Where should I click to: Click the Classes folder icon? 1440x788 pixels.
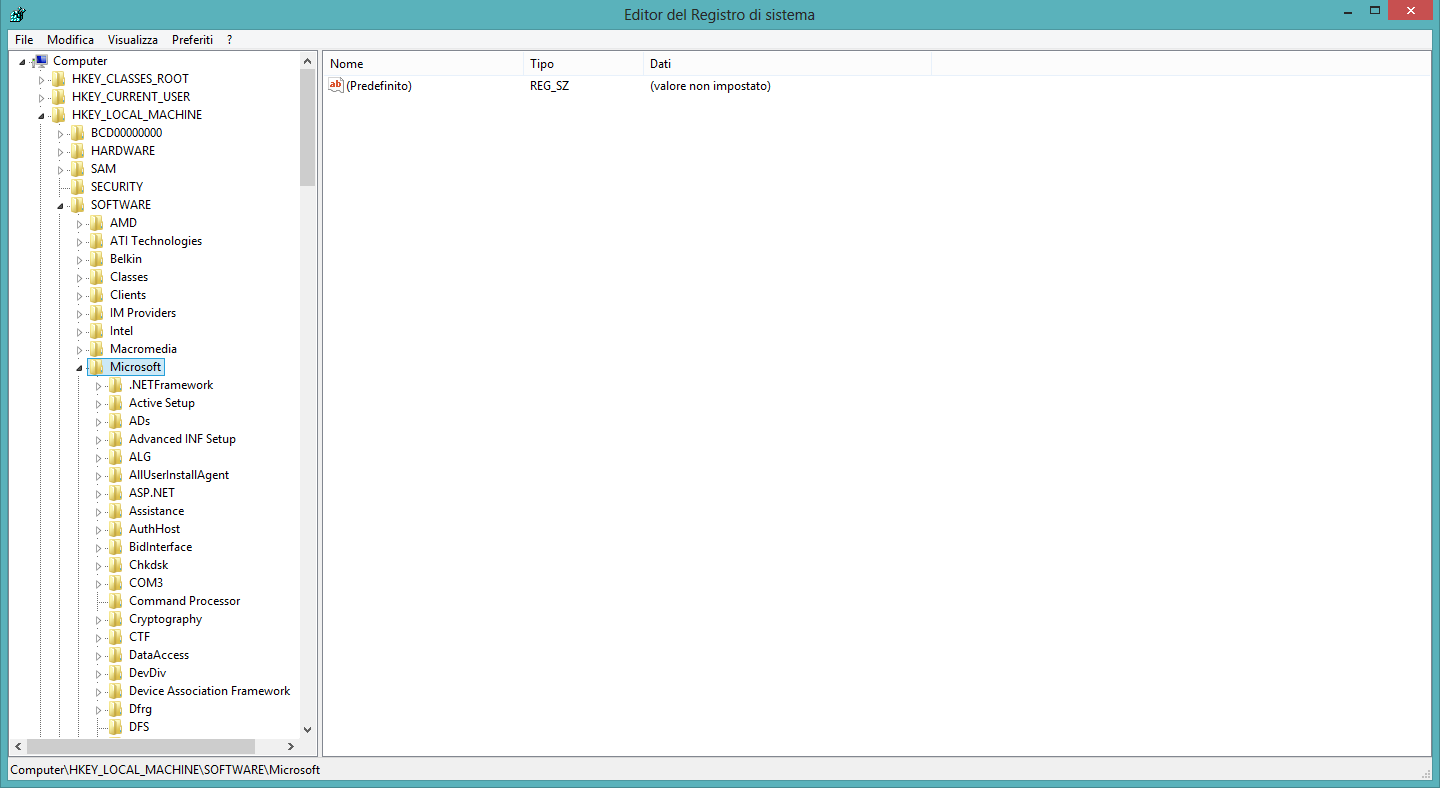(x=97, y=277)
